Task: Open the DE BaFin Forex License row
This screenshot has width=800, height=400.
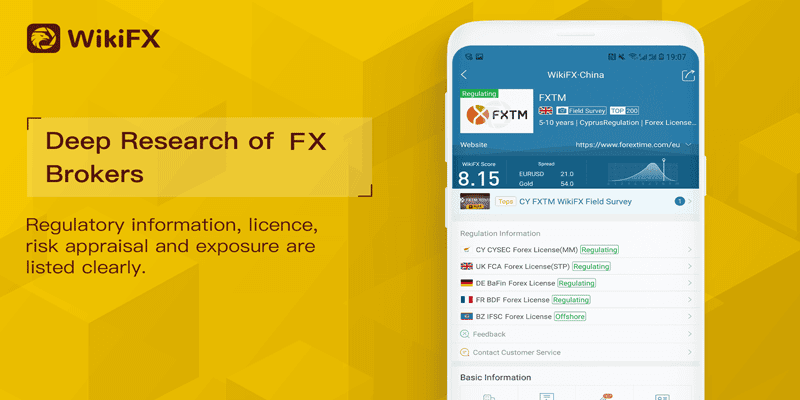Action: pyautogui.click(x=576, y=283)
